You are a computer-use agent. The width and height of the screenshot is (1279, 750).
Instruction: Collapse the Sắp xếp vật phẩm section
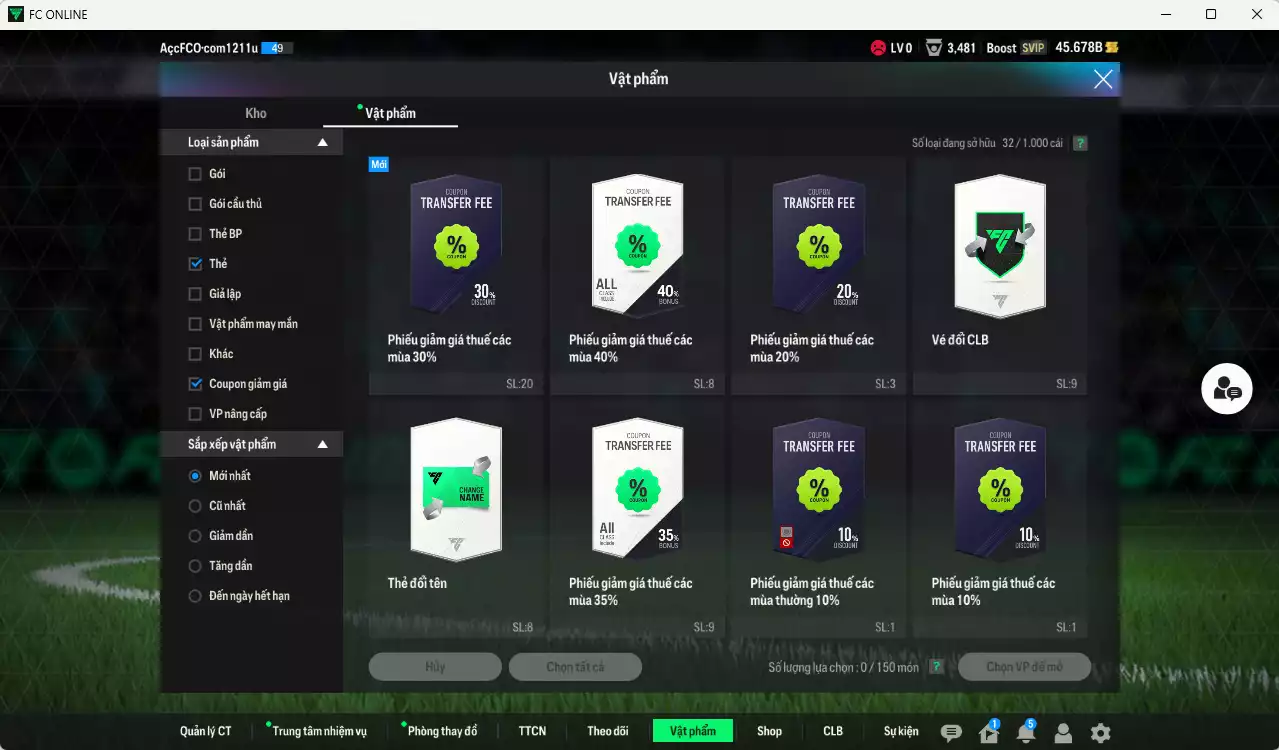(x=322, y=444)
